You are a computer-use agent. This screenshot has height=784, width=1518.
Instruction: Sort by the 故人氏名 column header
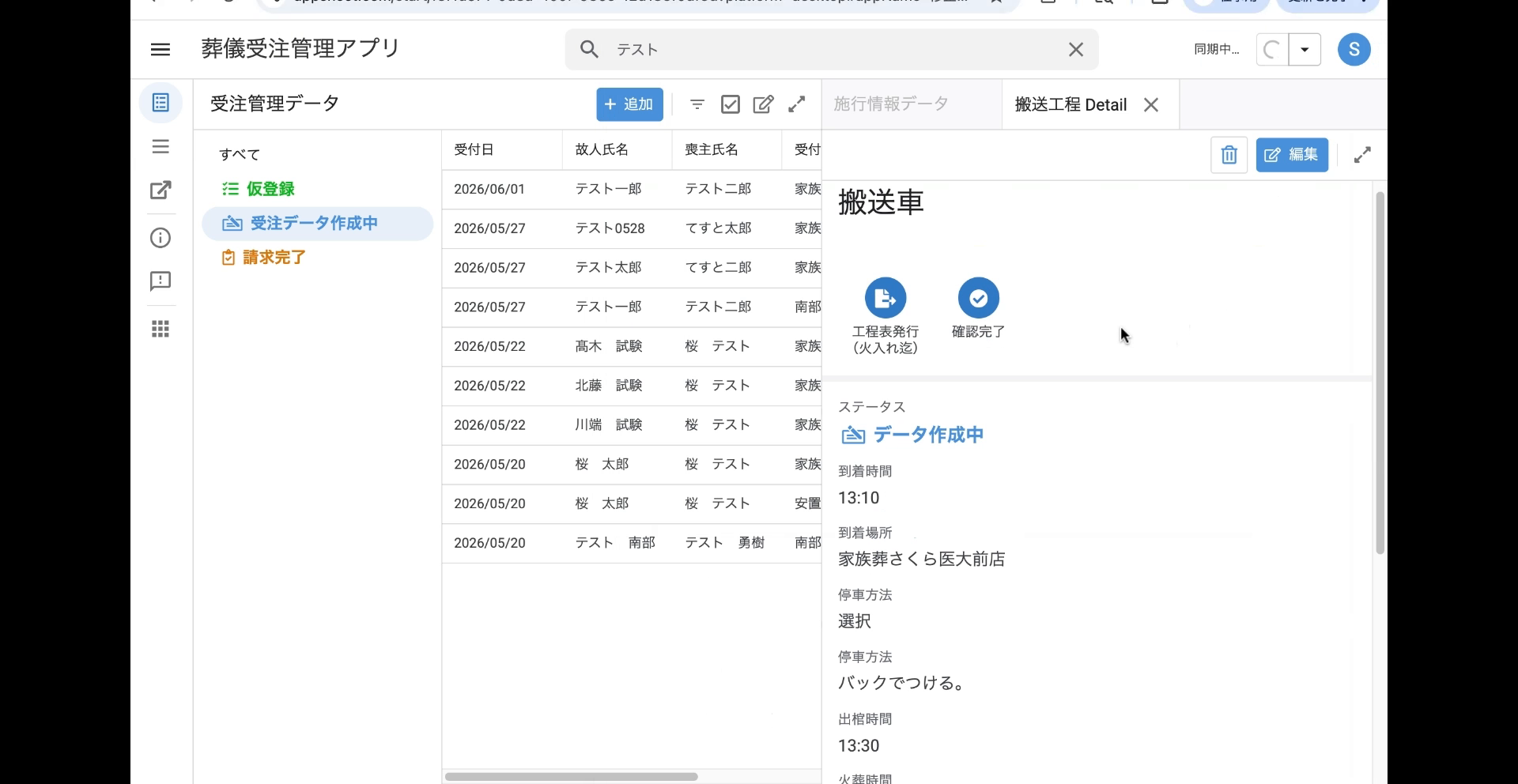coord(602,149)
